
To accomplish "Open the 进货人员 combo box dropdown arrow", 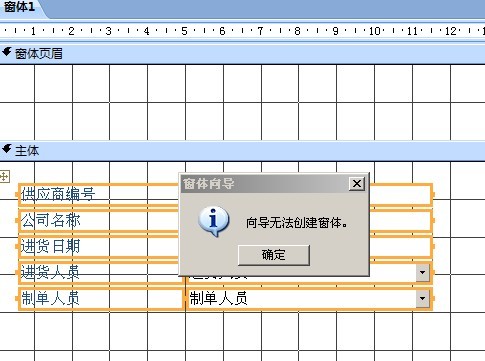I will click(422, 273).
